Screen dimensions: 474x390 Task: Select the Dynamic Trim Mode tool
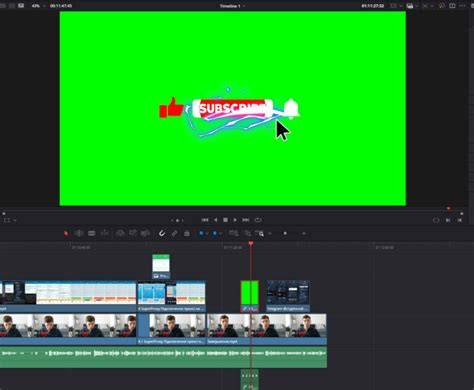point(92,233)
